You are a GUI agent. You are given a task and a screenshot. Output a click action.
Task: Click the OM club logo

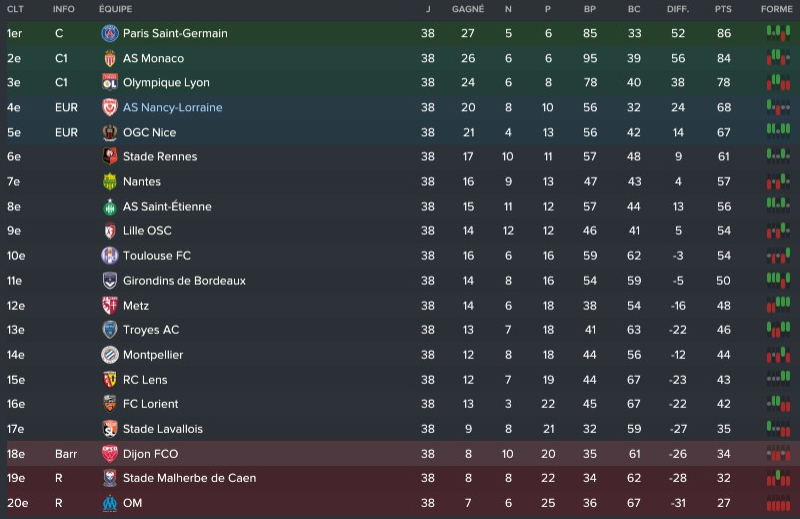pyautogui.click(x=110, y=503)
